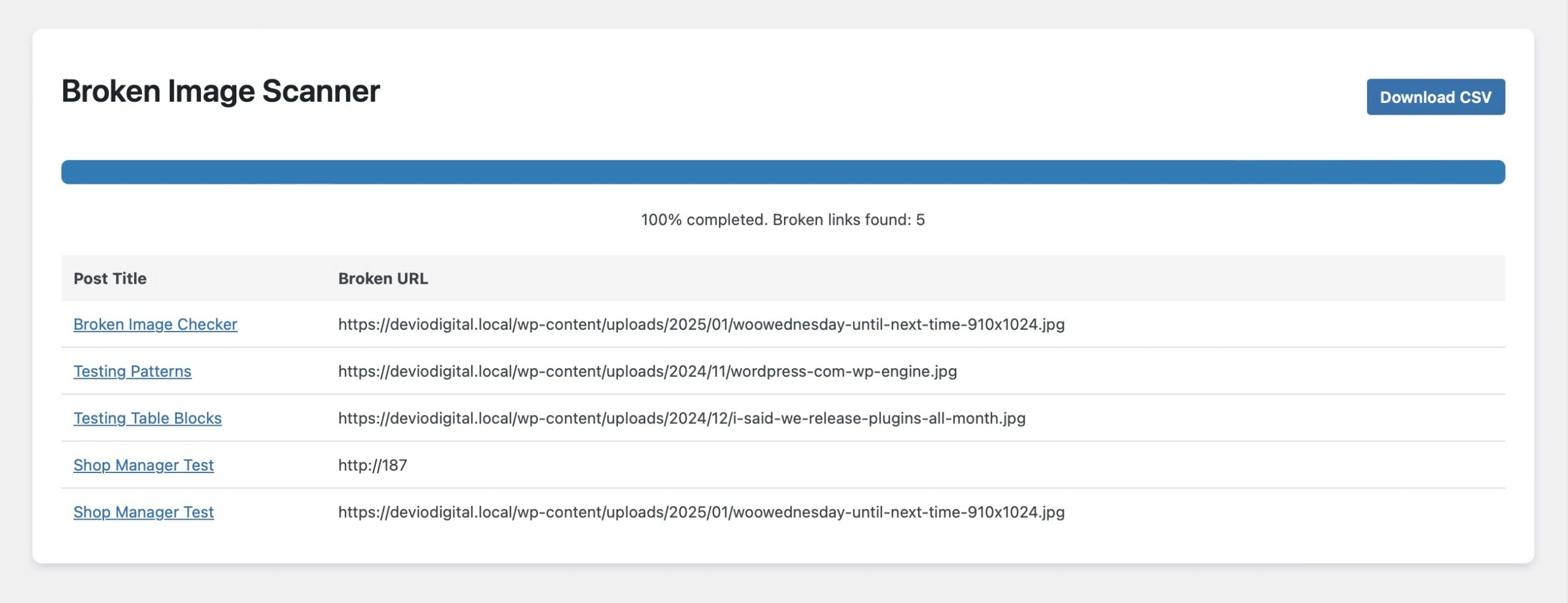Click the http://187 broken URL
The height and width of the screenshot is (603, 1568).
pyautogui.click(x=372, y=465)
